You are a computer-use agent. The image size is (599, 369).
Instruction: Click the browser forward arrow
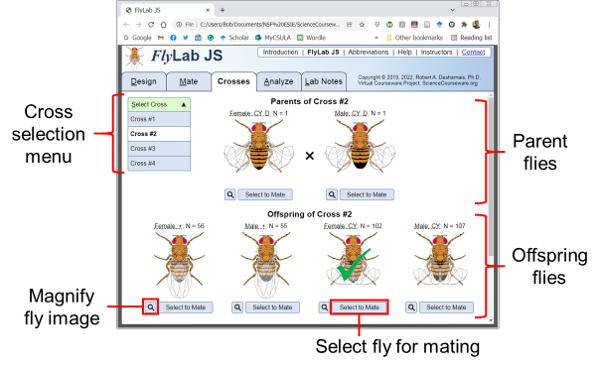pos(139,24)
